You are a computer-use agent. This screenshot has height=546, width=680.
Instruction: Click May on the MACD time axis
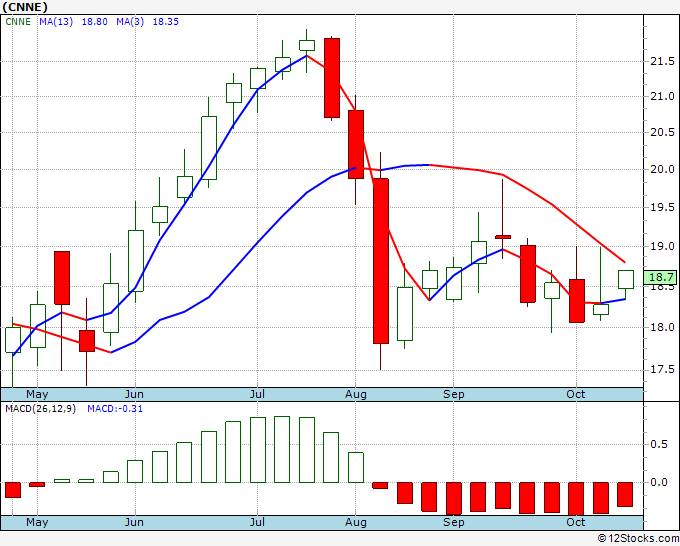[37, 522]
